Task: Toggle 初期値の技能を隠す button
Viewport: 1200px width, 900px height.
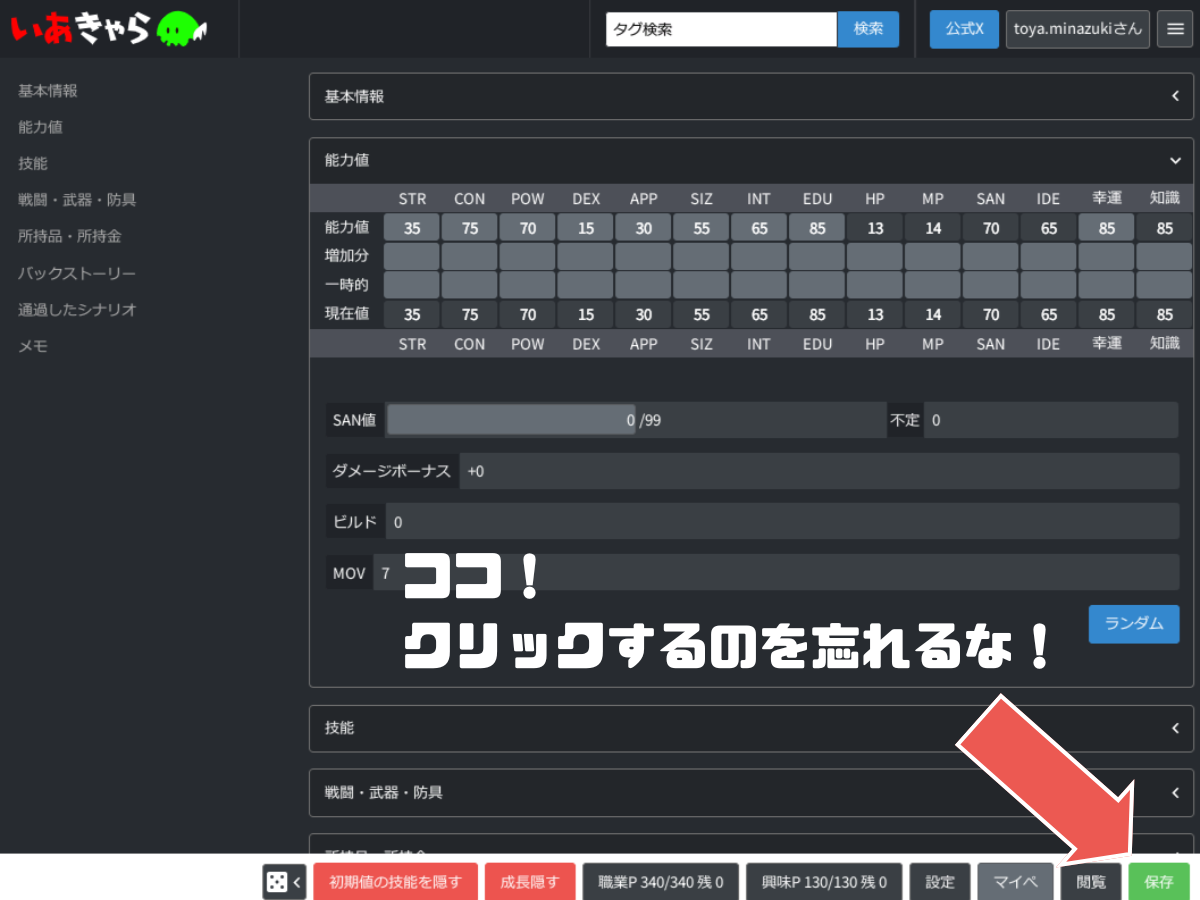Action: click(x=395, y=882)
